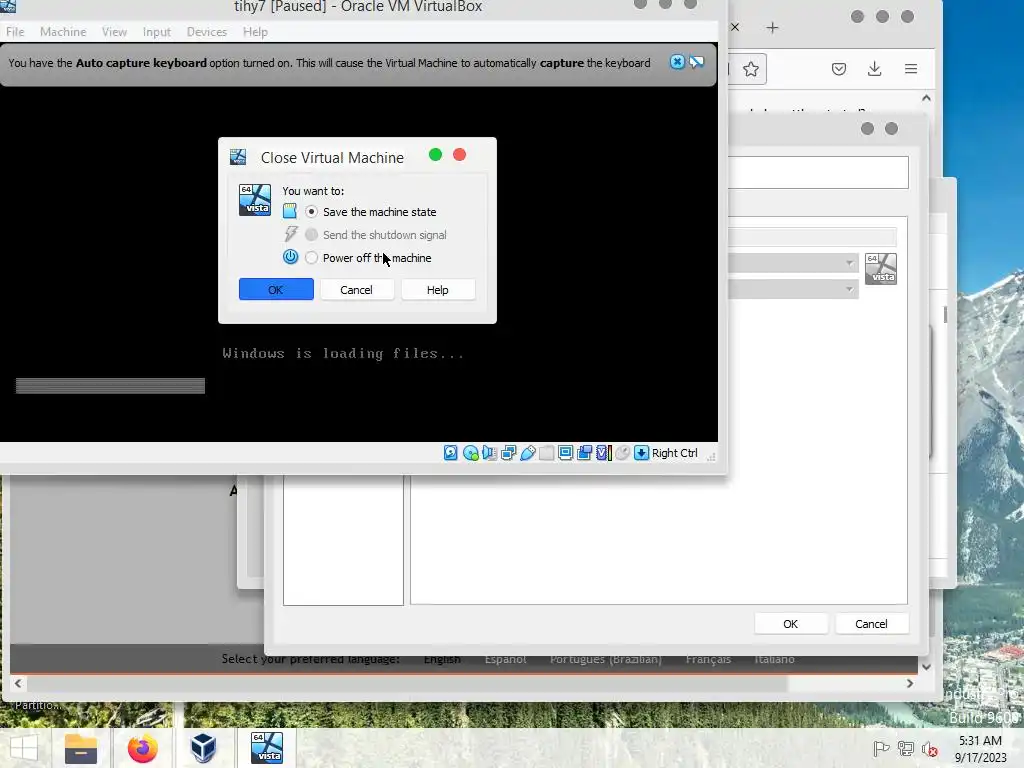This screenshot has height=768, width=1024.
Task: Open File Explorer from taskbar
Action: 81,748
